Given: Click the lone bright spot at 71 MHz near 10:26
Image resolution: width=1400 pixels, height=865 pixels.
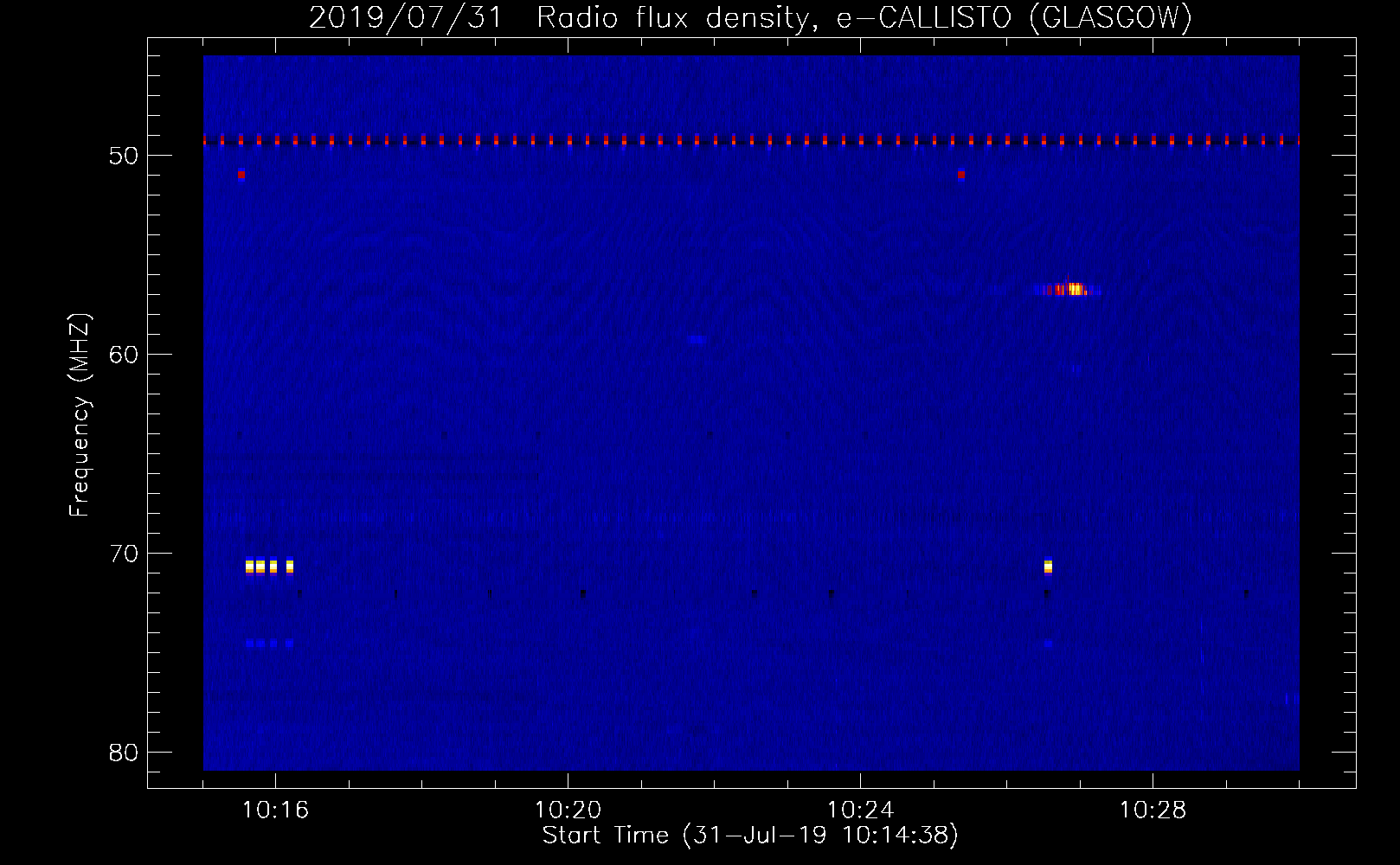Looking at the screenshot, I should point(1048,567).
